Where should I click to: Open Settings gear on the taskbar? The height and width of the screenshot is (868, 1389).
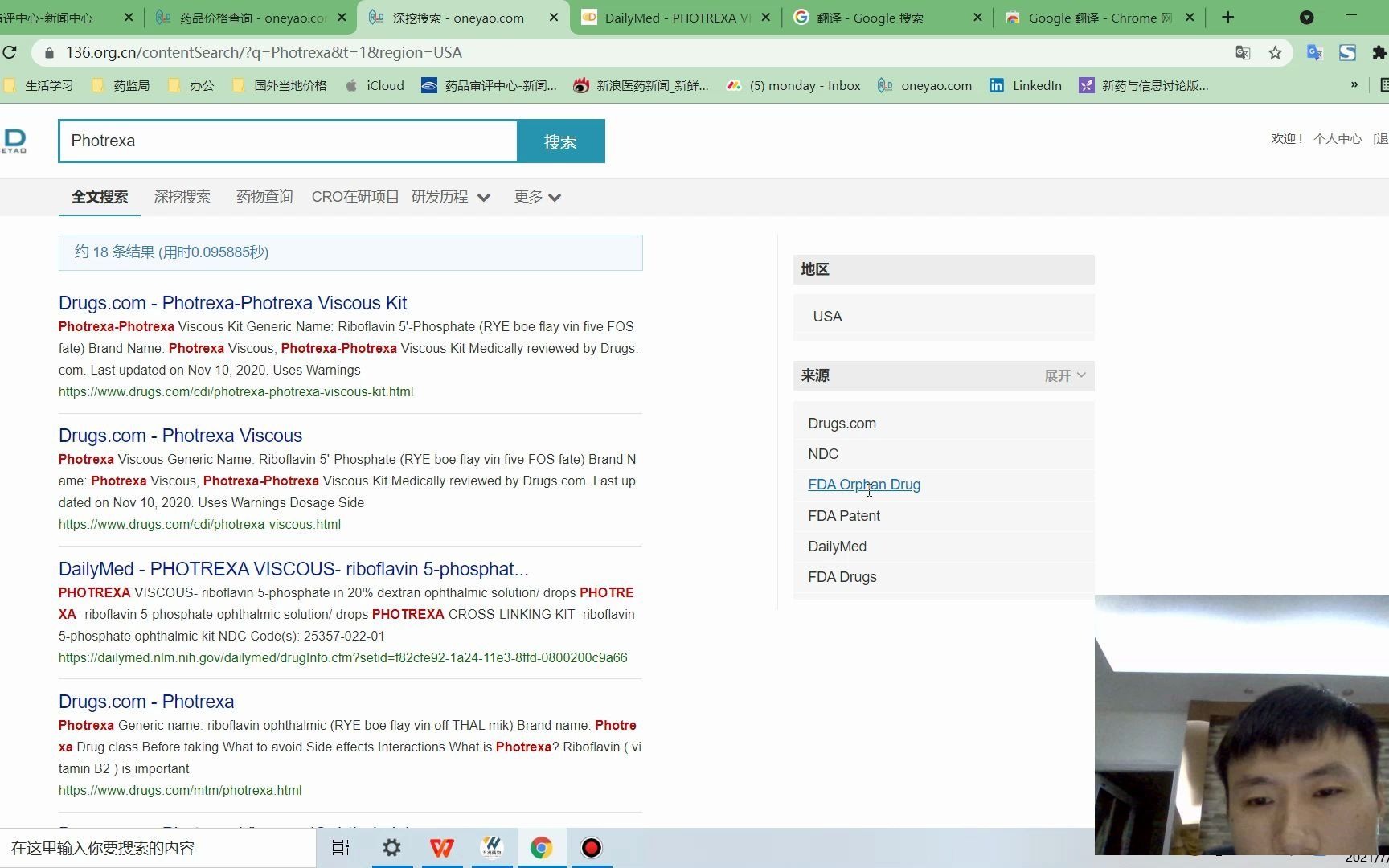[x=391, y=848]
